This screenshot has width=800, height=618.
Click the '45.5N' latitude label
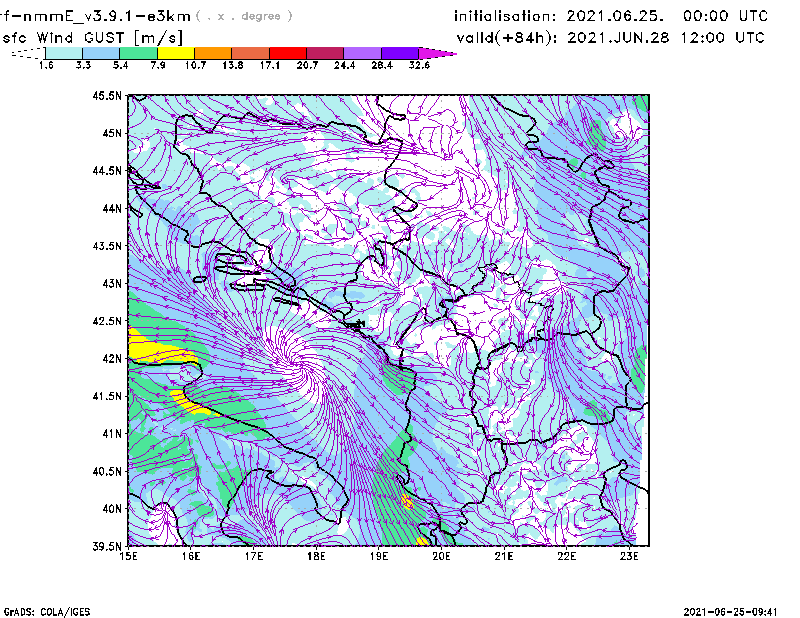click(107, 95)
